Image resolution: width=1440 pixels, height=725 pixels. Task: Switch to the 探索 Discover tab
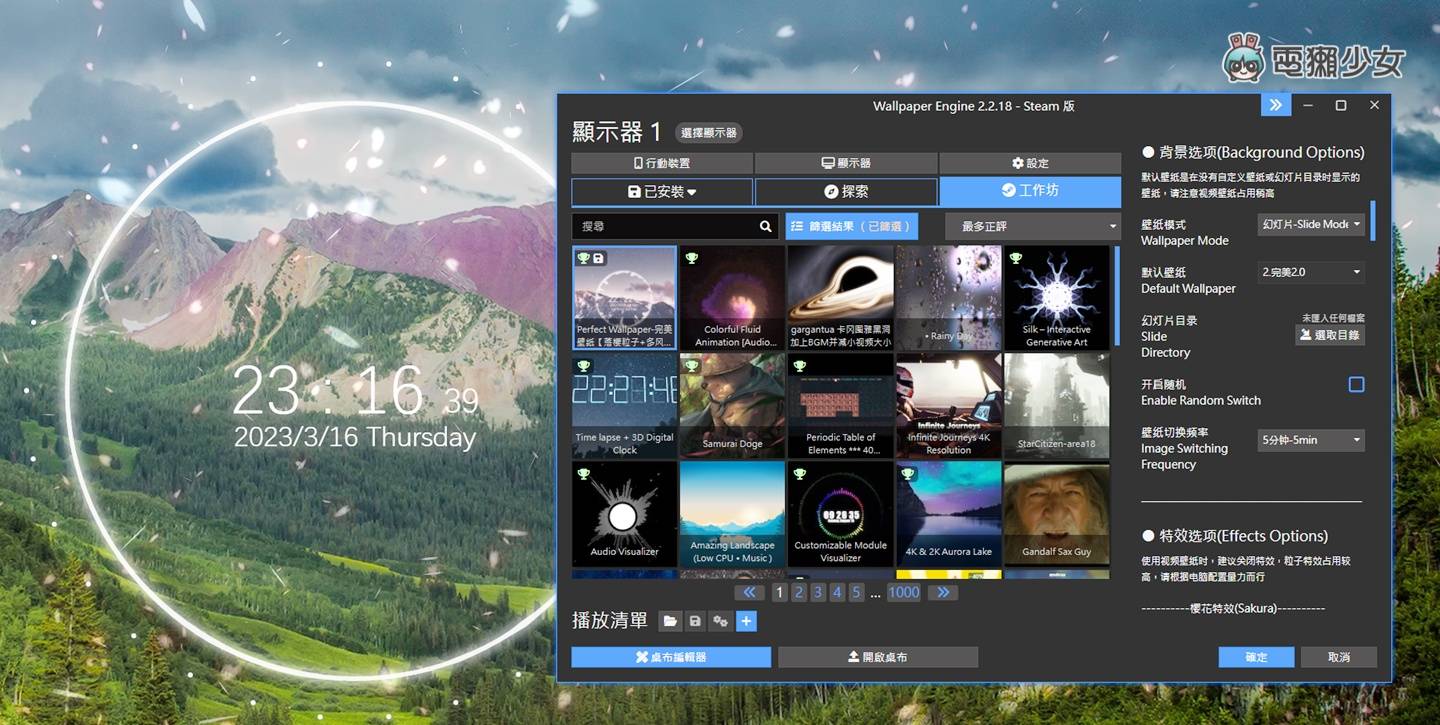coord(847,191)
